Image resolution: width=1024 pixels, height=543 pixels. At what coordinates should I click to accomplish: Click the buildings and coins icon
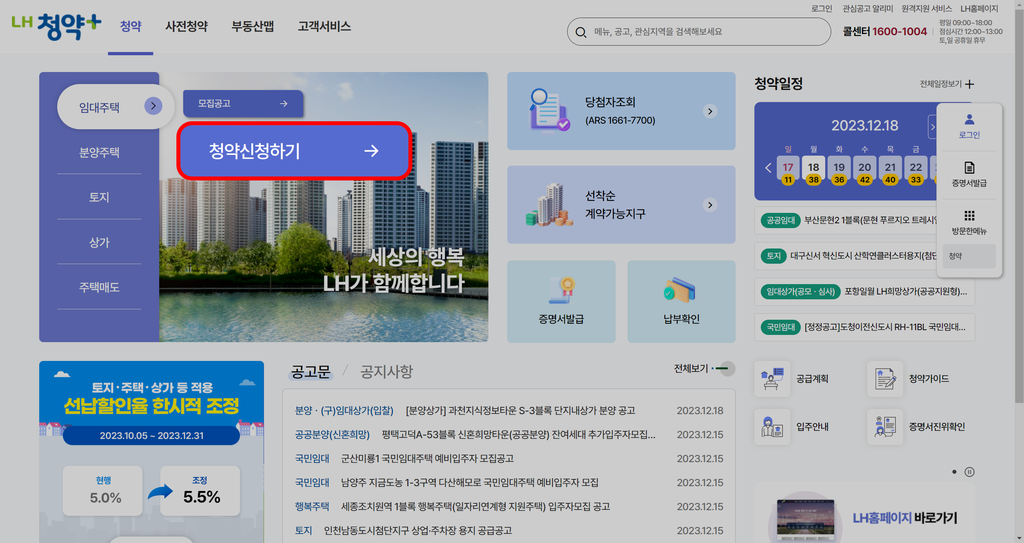point(549,205)
